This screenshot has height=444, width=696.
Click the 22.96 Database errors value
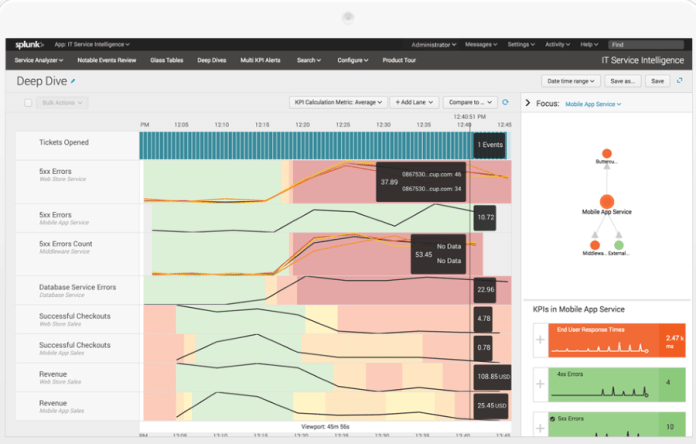[485, 289]
